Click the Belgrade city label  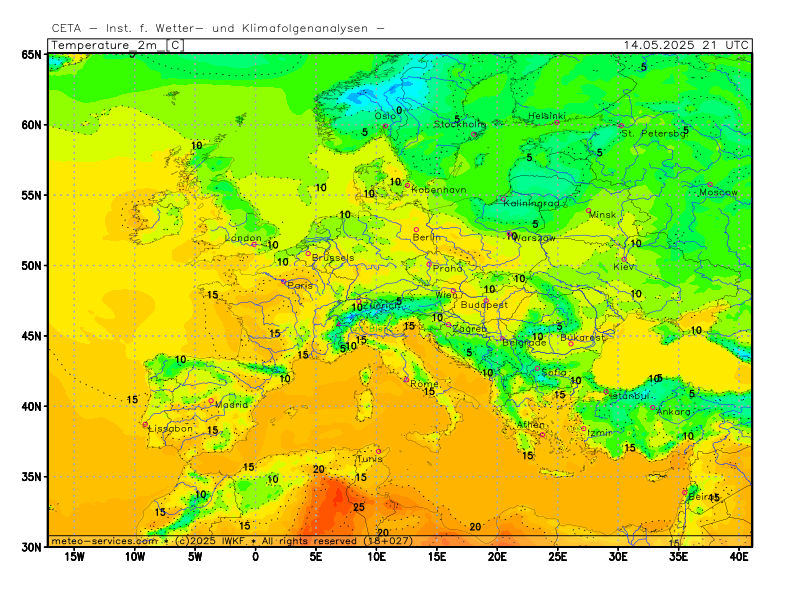click(x=524, y=343)
